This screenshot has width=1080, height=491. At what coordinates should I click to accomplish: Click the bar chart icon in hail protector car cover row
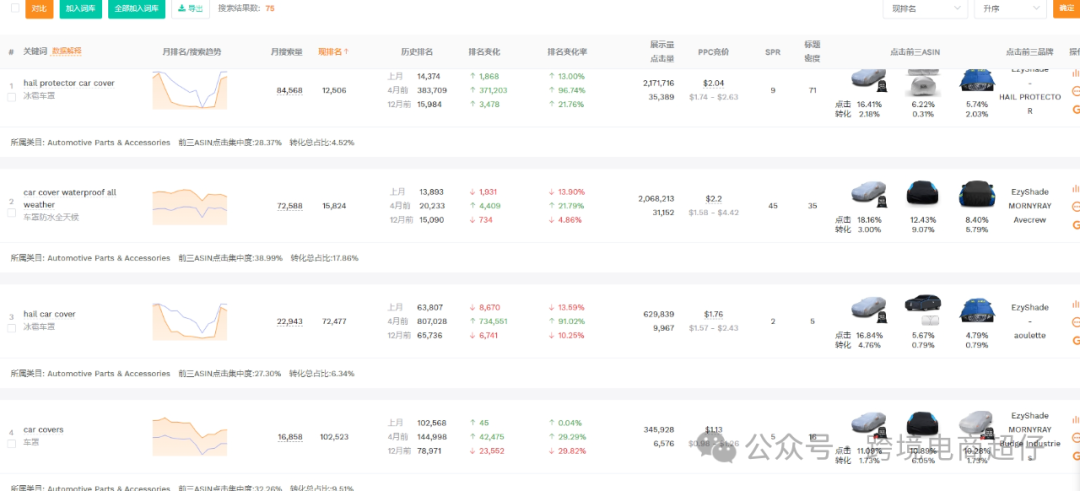pos(1076,72)
